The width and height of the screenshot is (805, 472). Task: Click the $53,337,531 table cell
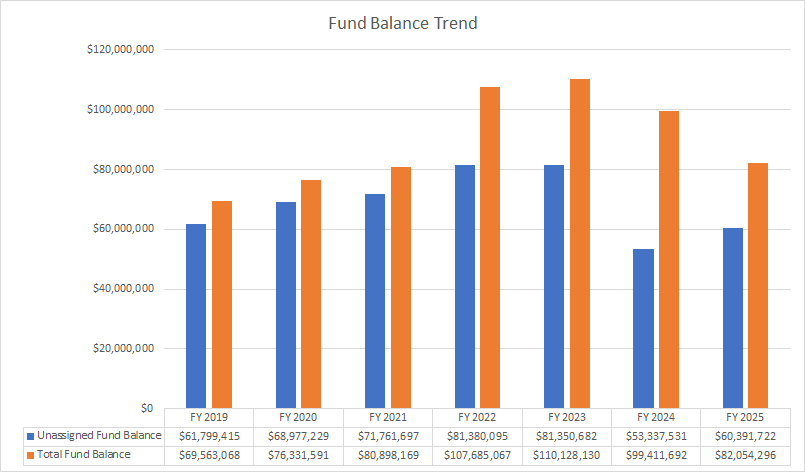(656, 436)
